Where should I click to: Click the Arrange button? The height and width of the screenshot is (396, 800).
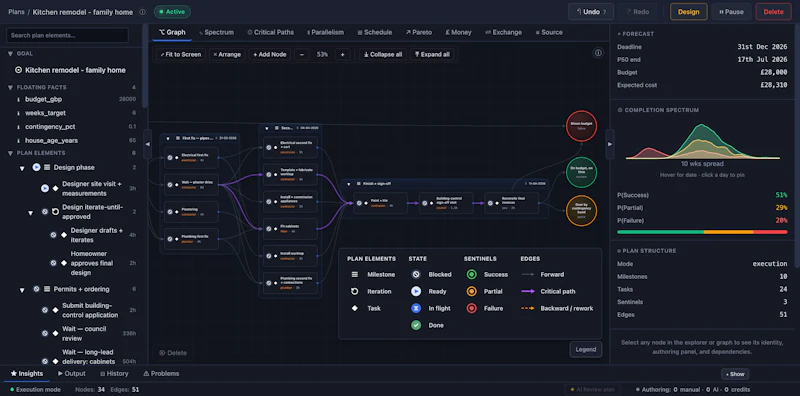pos(227,54)
